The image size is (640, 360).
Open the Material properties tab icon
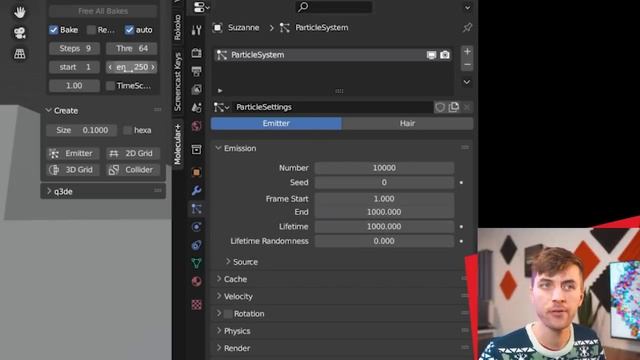click(x=196, y=281)
